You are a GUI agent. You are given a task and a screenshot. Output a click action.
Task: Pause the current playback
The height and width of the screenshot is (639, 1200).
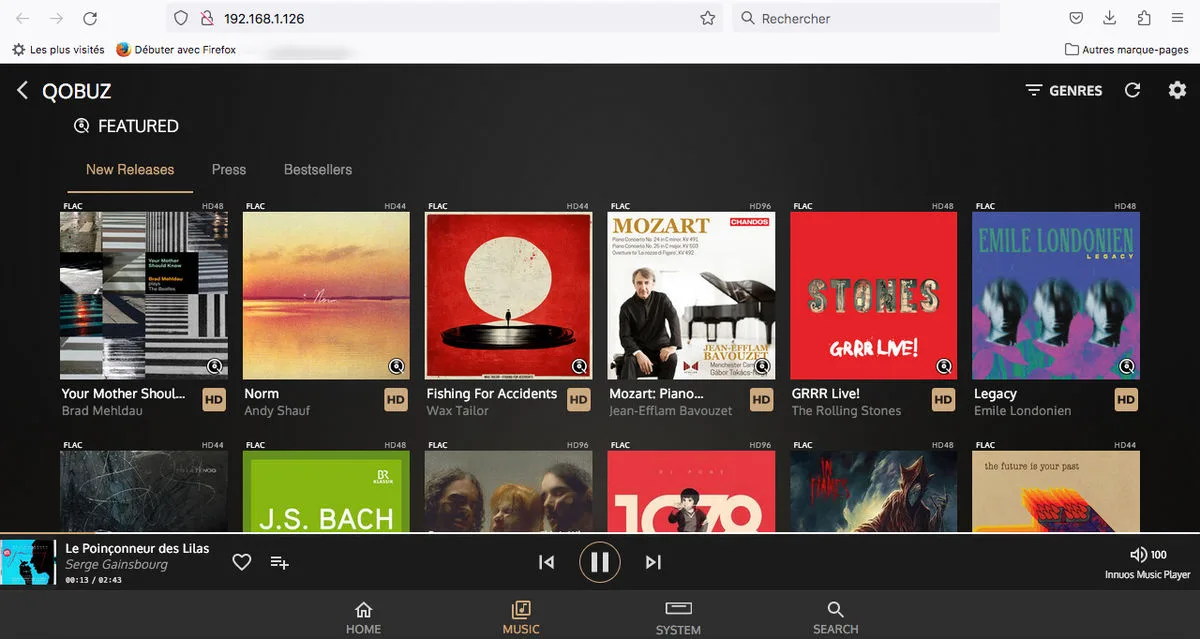[600, 562]
